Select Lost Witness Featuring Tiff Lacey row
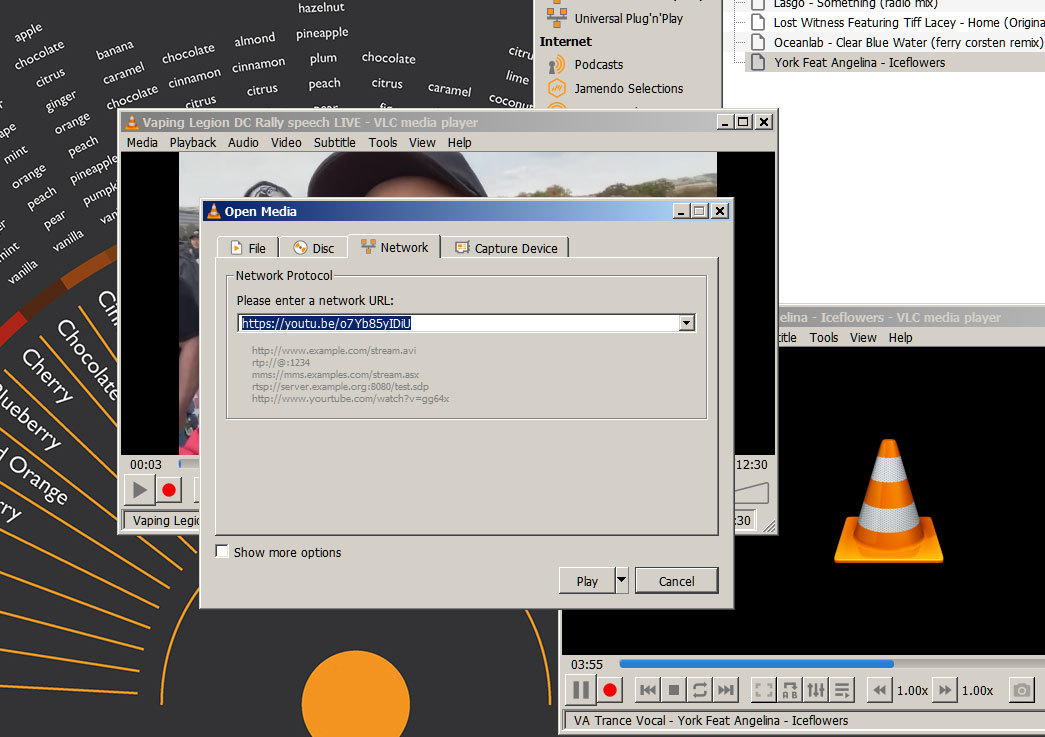1045x737 pixels. [893, 23]
